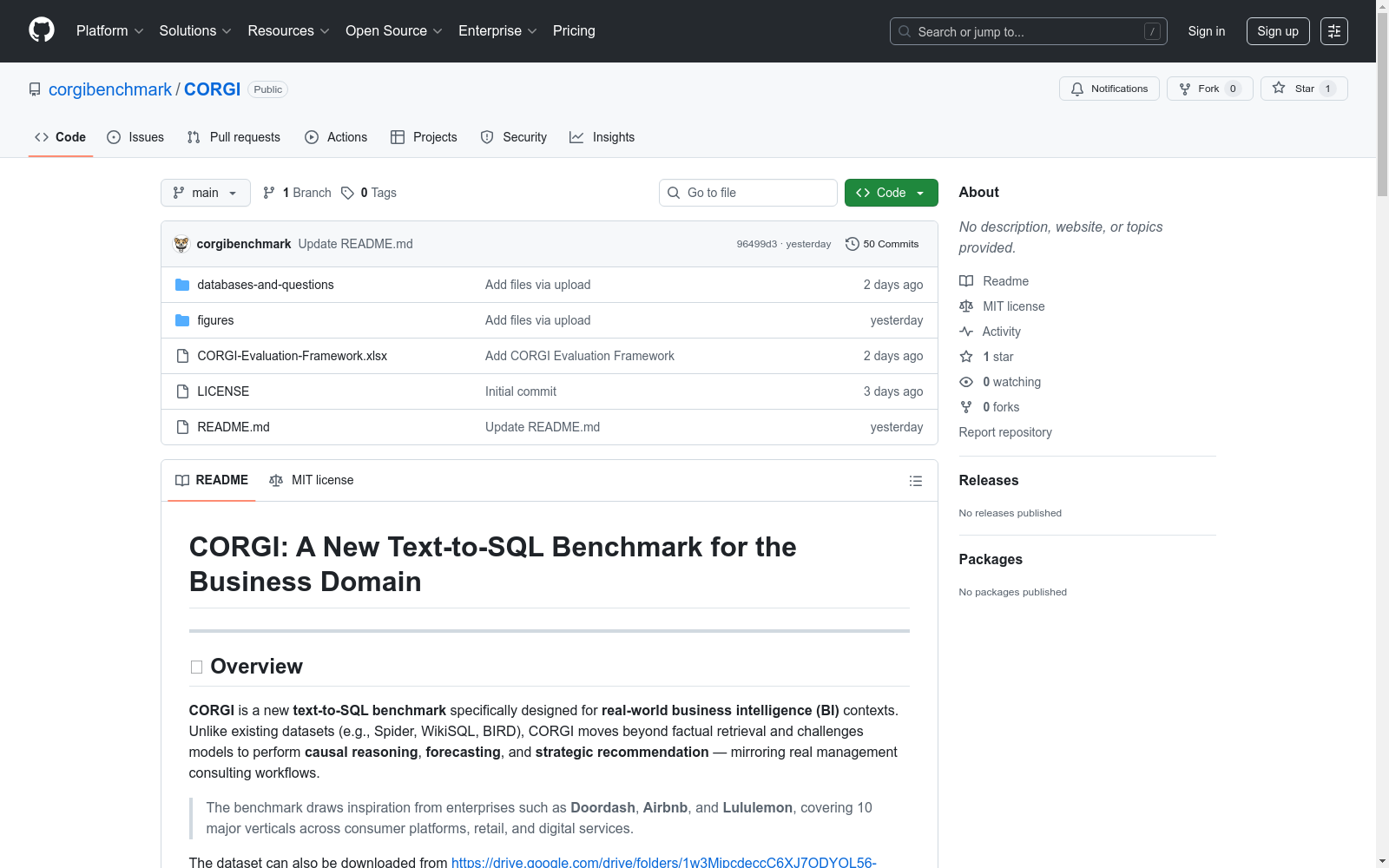The height and width of the screenshot is (868, 1389).
Task: Expand the Solutions menu
Action: 195,31
